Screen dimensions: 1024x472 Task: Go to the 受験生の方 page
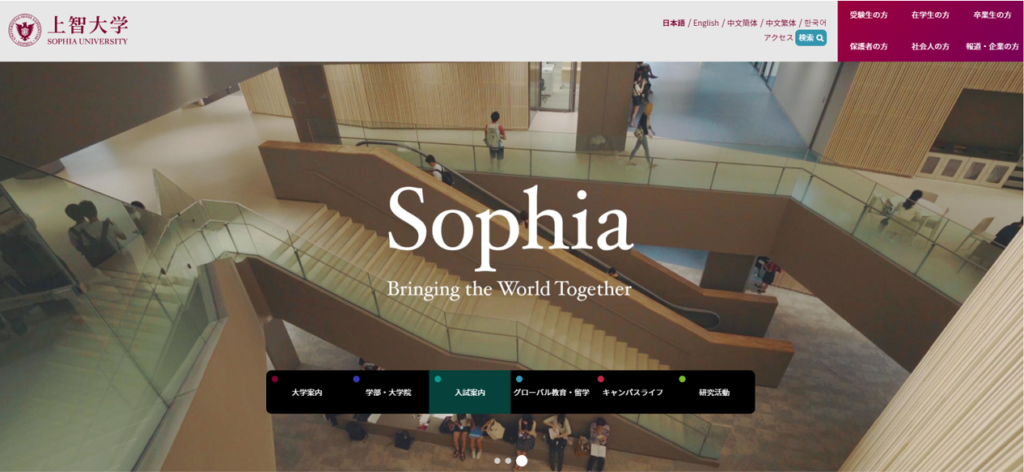coord(869,15)
